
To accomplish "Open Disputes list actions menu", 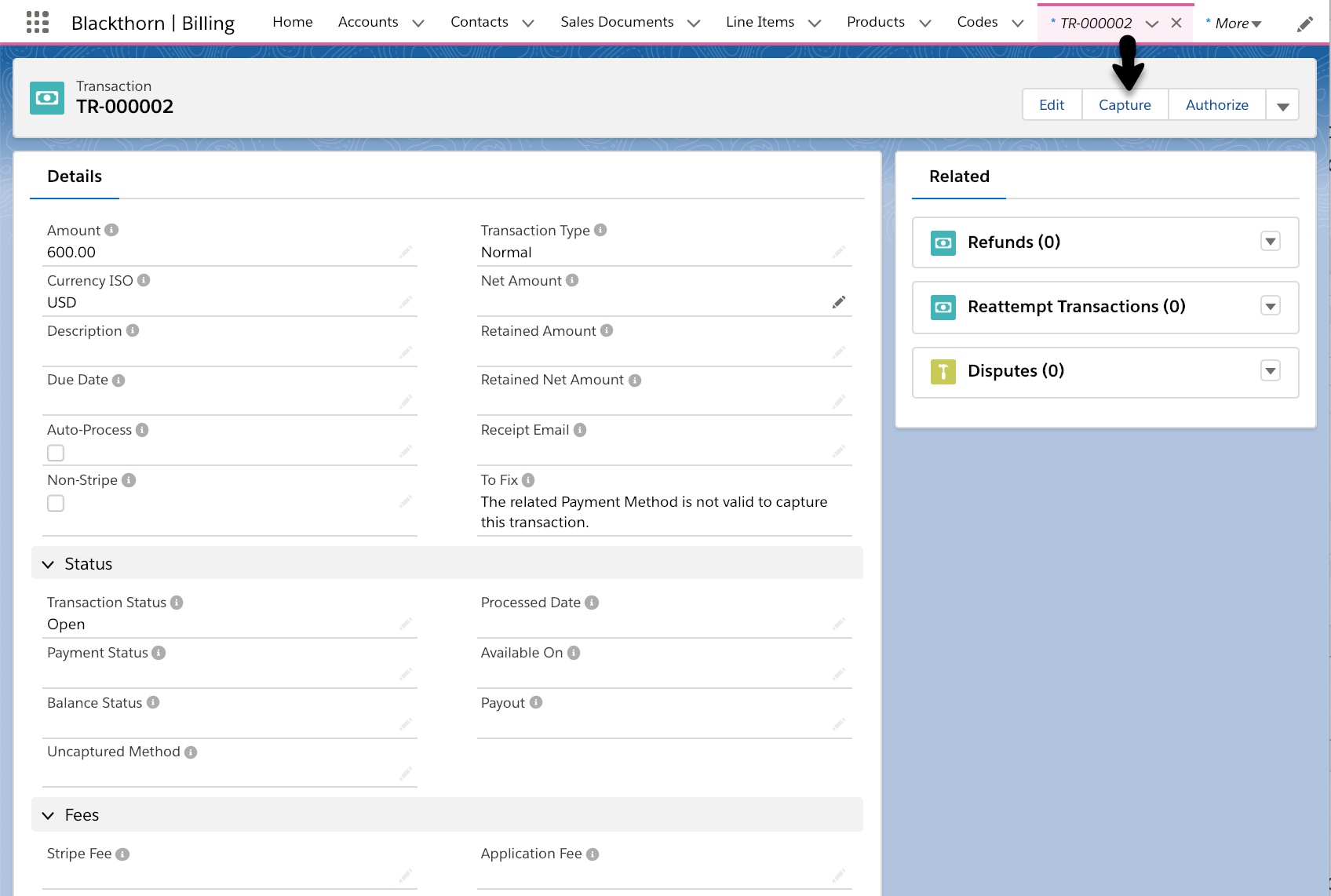I will coord(1271,370).
